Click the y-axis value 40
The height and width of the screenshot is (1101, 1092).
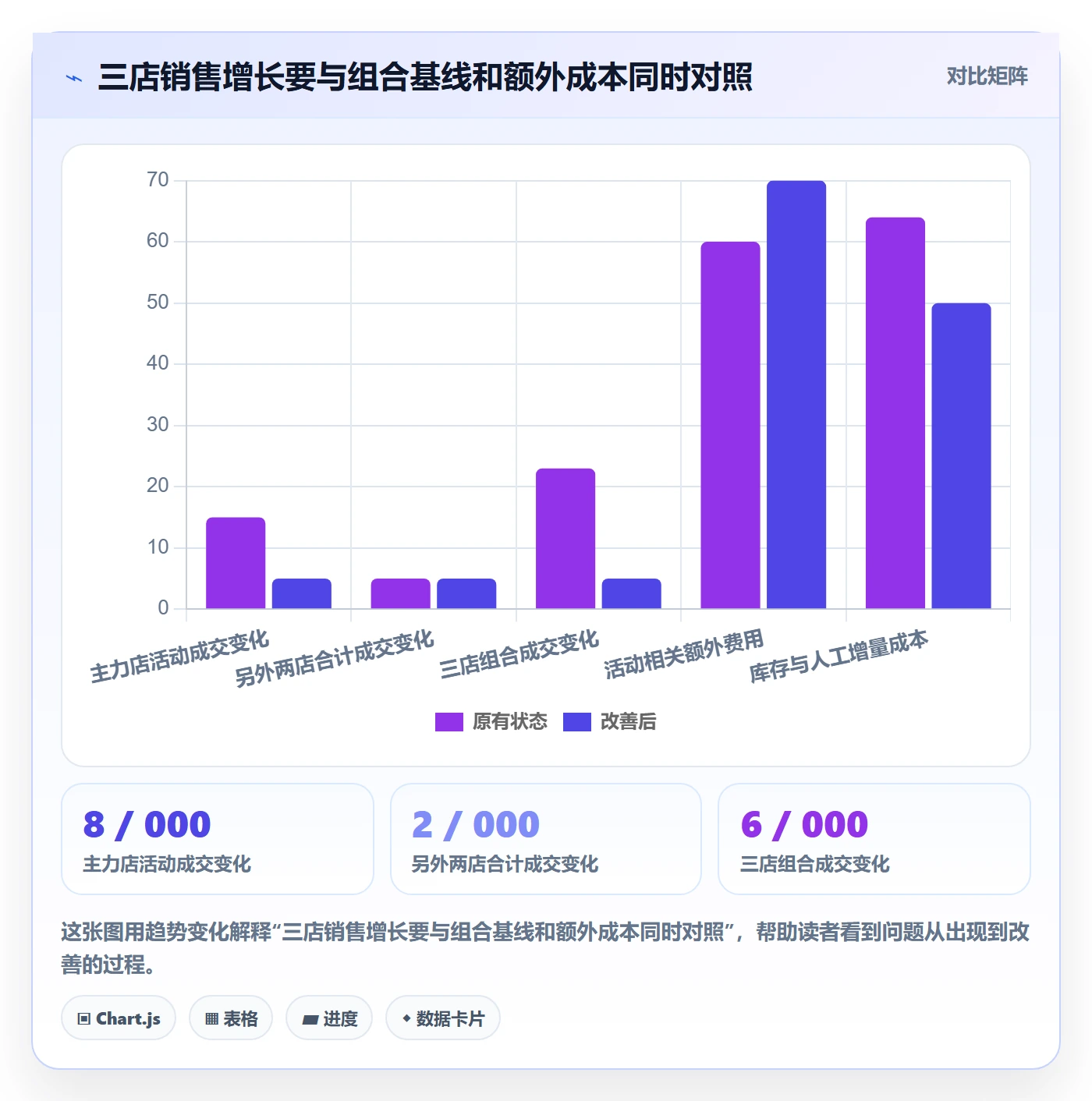(158, 363)
